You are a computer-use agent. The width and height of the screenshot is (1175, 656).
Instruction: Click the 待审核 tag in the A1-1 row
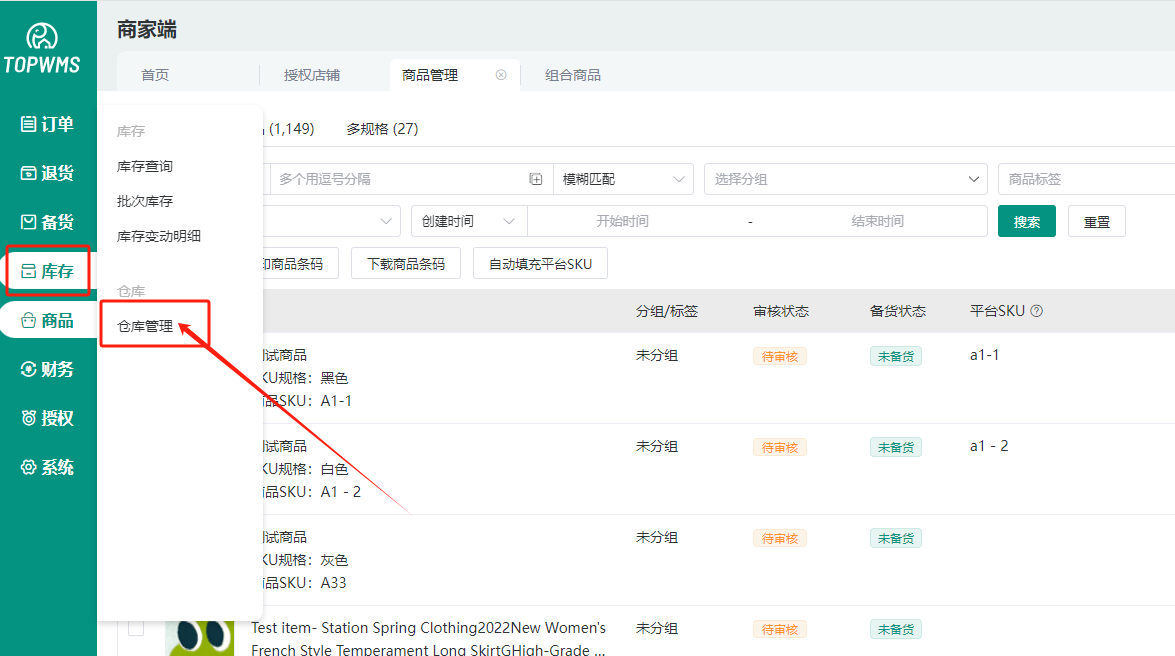(x=780, y=356)
